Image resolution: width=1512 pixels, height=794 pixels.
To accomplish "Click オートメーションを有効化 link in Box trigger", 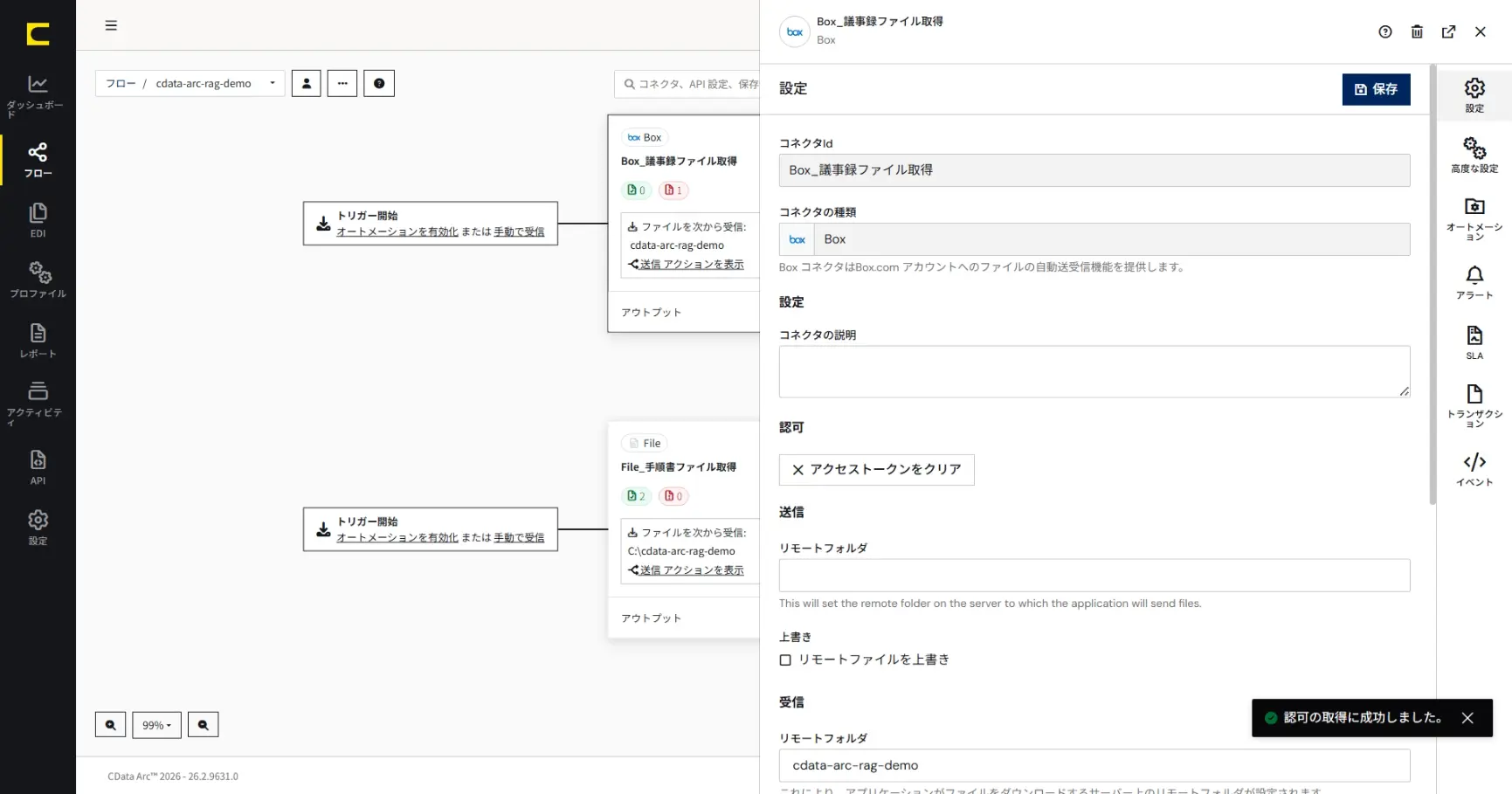I will (x=397, y=231).
